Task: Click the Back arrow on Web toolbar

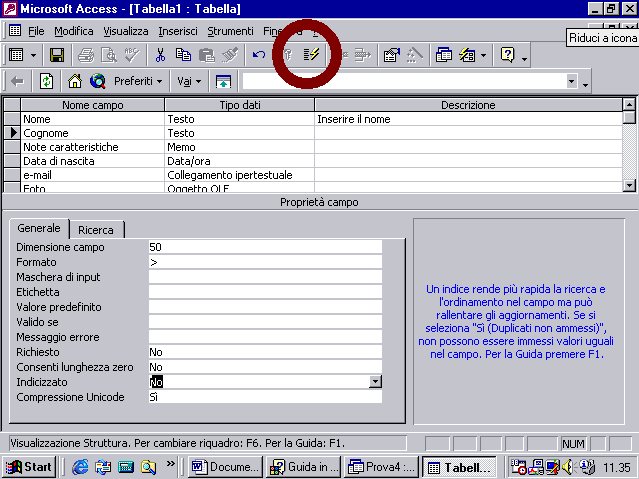Action: click(x=17, y=82)
